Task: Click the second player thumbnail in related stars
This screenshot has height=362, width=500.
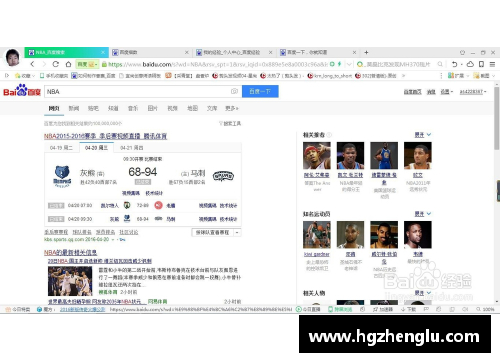Action: coord(350,156)
